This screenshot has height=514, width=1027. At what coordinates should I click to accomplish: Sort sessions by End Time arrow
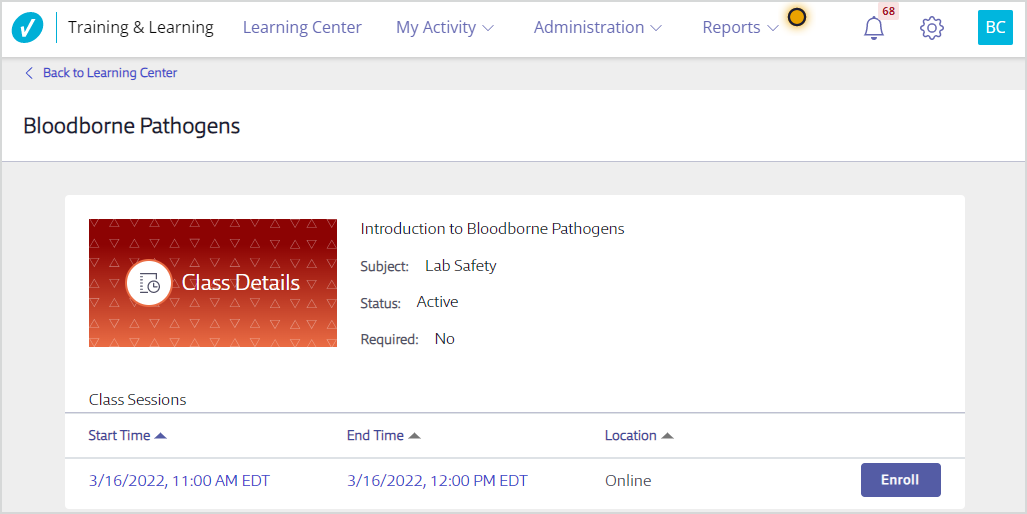tap(414, 435)
